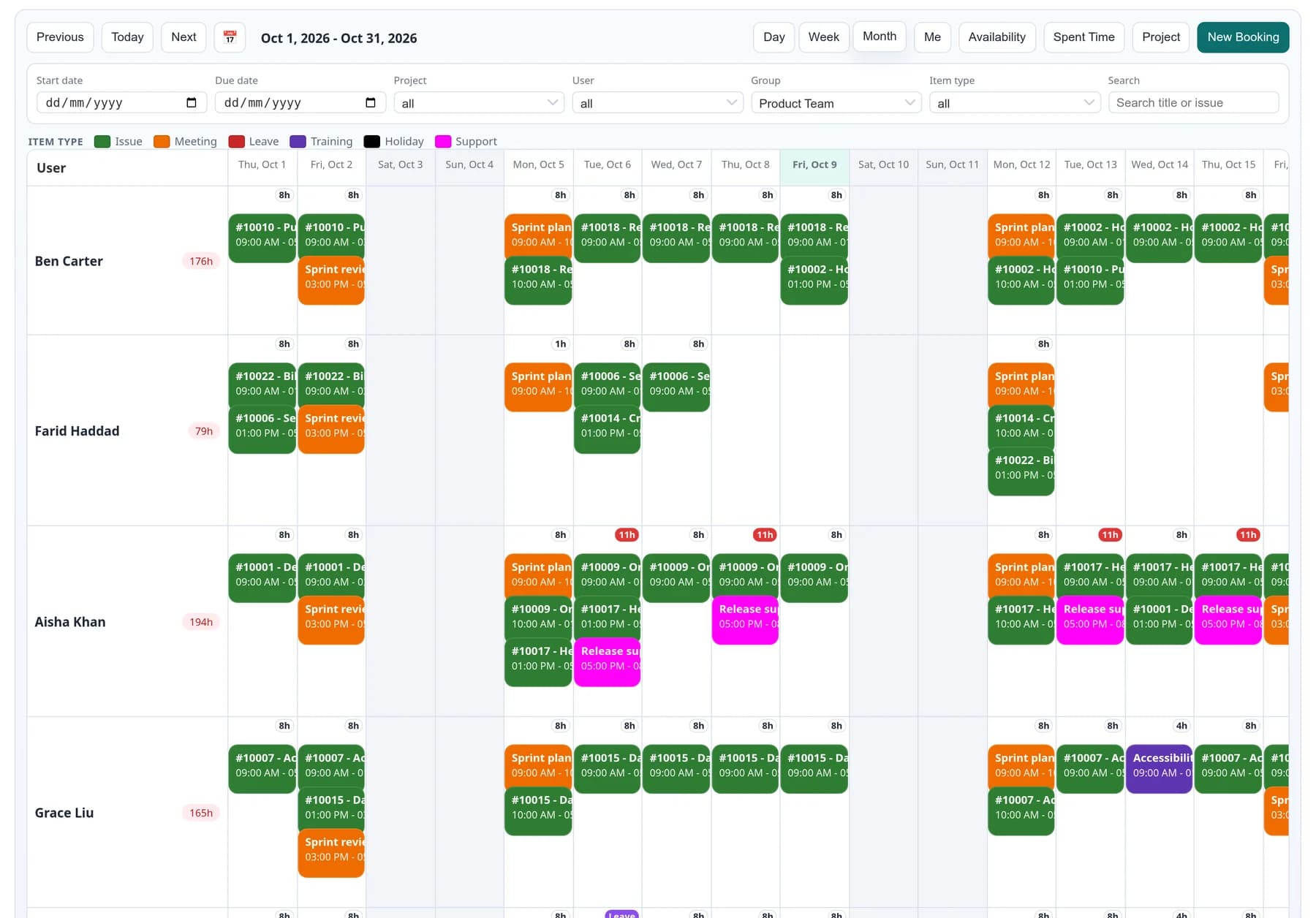Switch to Day view
Image resolution: width=1316 pixels, height=918 pixels.
tap(774, 37)
